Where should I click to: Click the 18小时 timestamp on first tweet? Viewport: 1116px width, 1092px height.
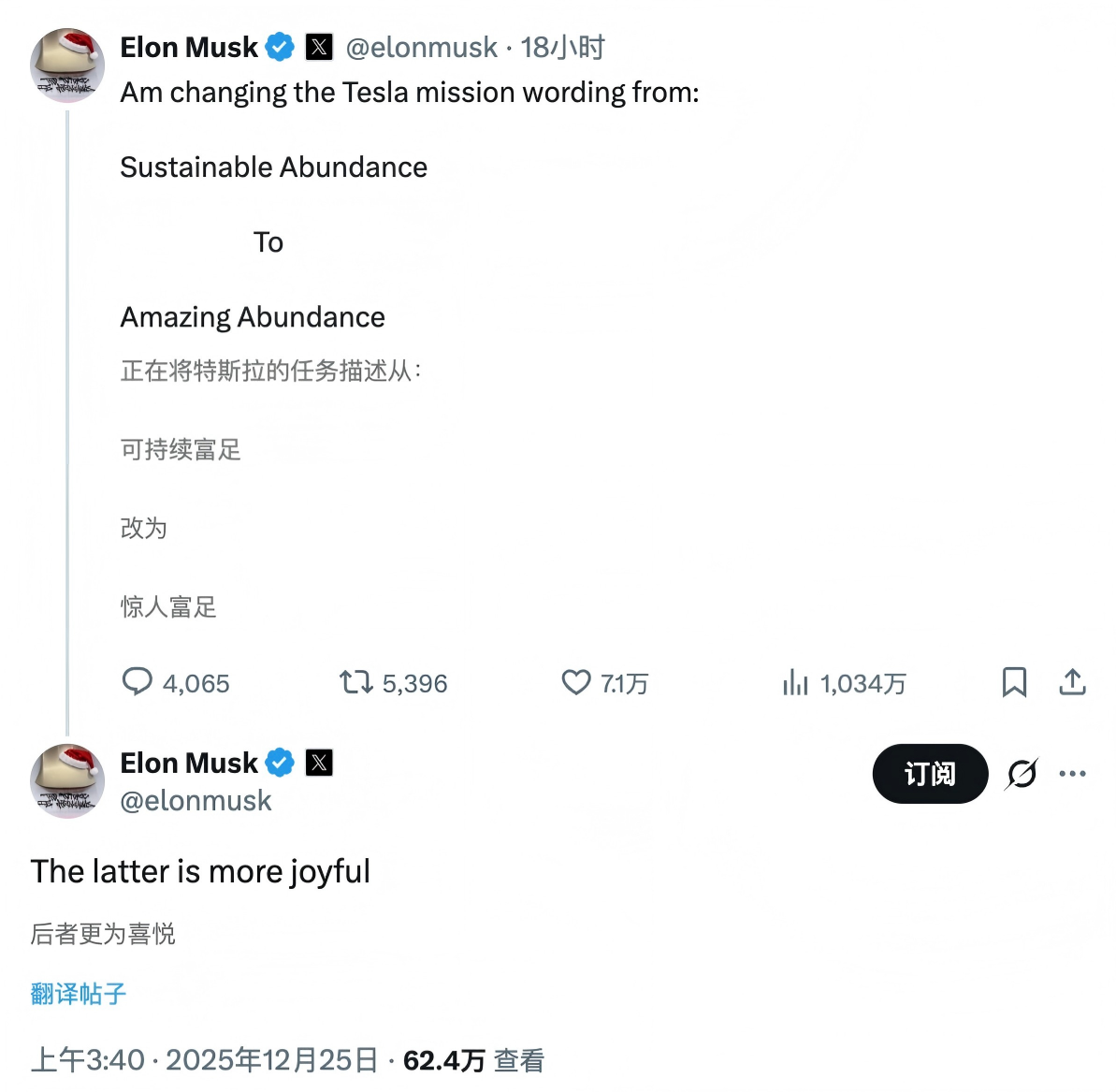[x=563, y=48]
